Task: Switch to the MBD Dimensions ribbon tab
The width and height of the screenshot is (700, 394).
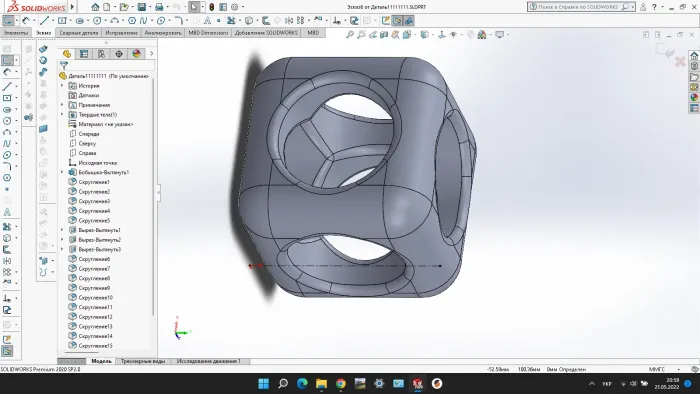Action: point(208,33)
